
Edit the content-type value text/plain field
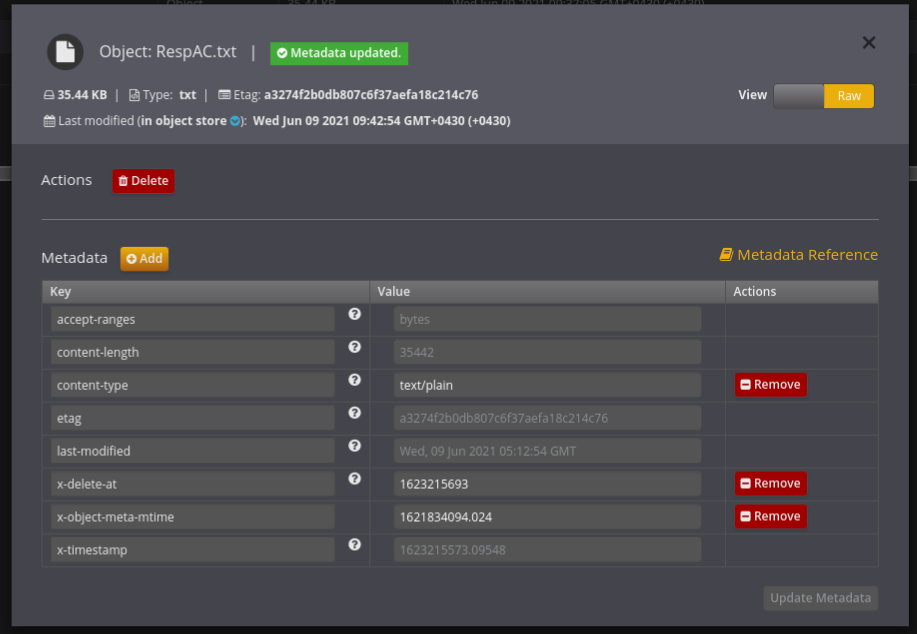click(547, 385)
